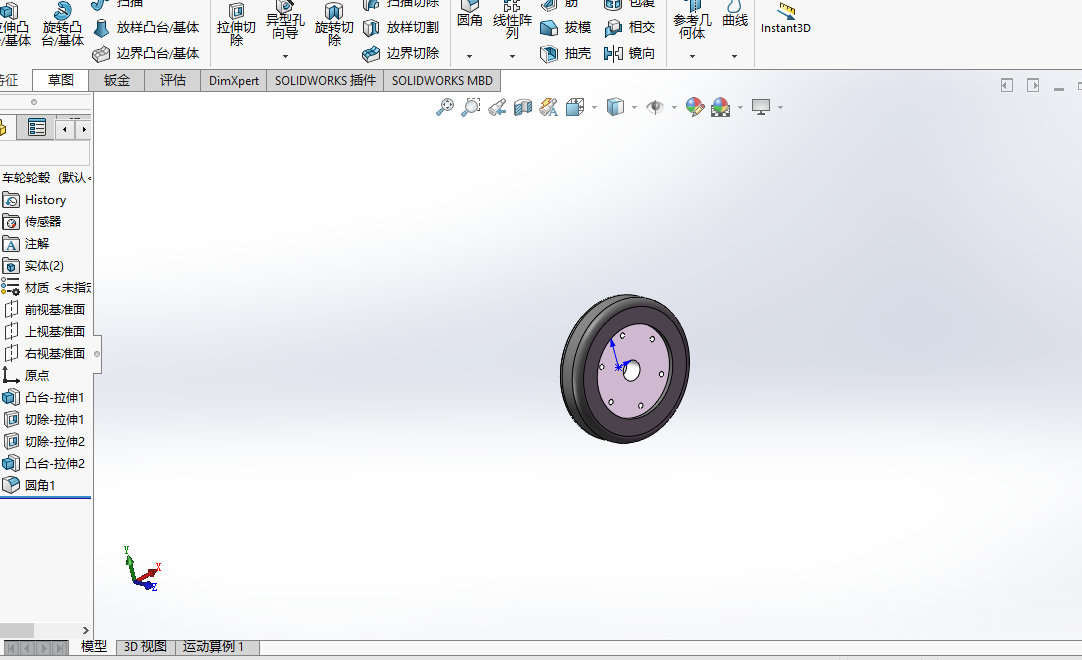Image resolution: width=1082 pixels, height=660 pixels.
Task: Toggle Instant3D mode
Action: pos(786,19)
